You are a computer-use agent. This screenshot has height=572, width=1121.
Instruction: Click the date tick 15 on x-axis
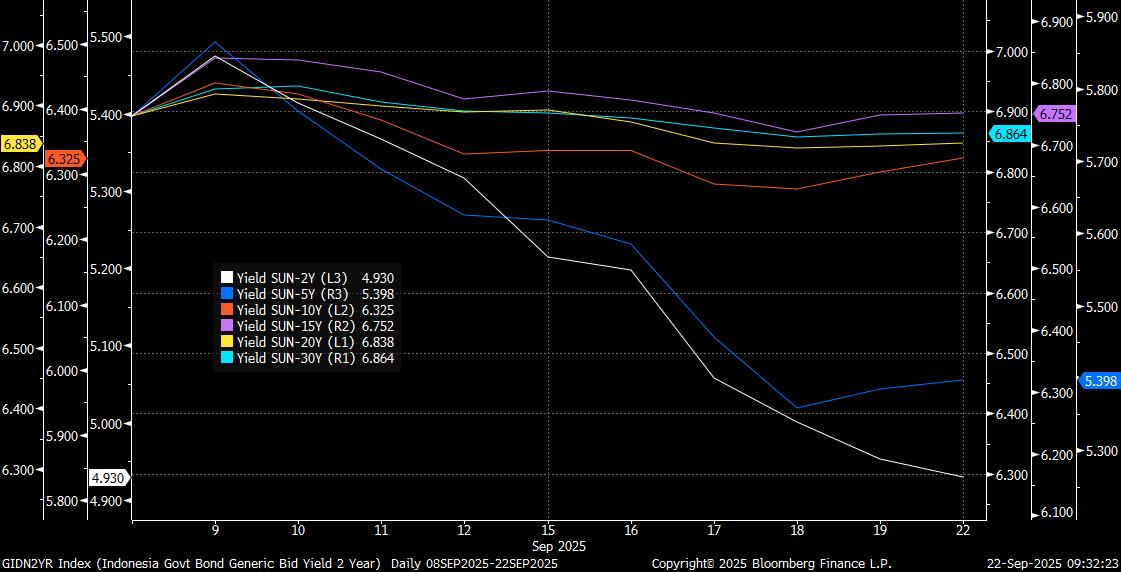click(547, 531)
